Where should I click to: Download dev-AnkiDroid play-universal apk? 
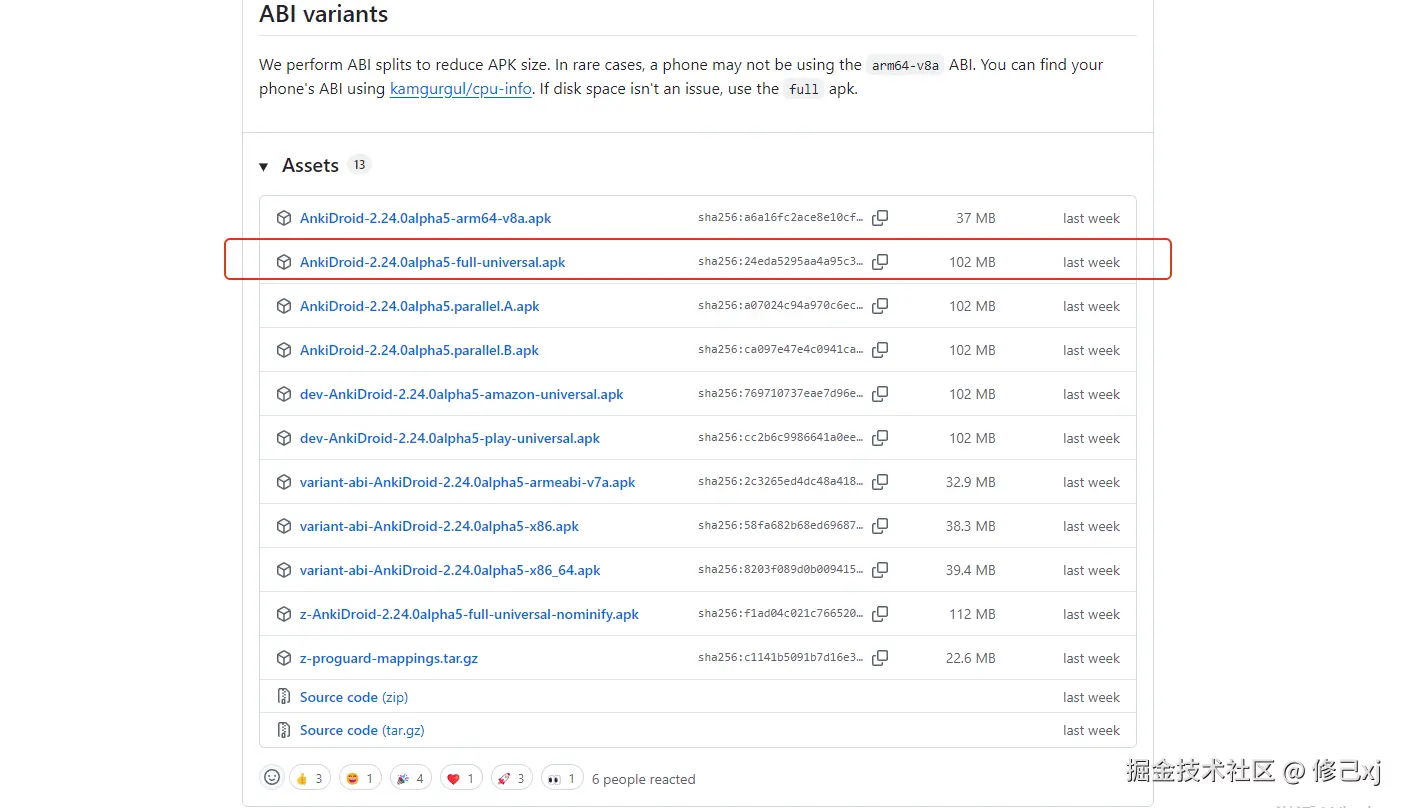point(450,438)
